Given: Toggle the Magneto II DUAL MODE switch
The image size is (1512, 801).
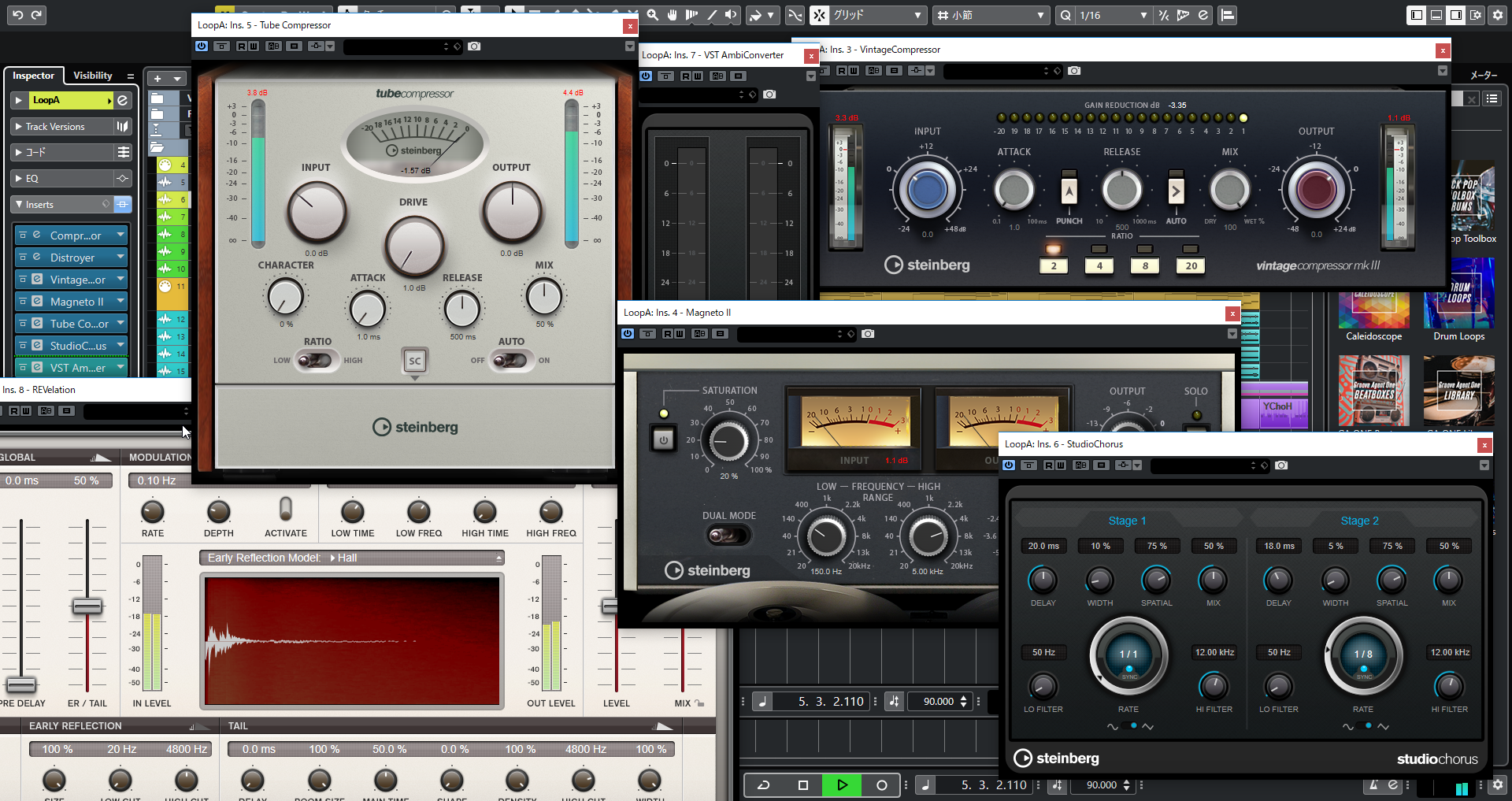Looking at the screenshot, I should [727, 536].
